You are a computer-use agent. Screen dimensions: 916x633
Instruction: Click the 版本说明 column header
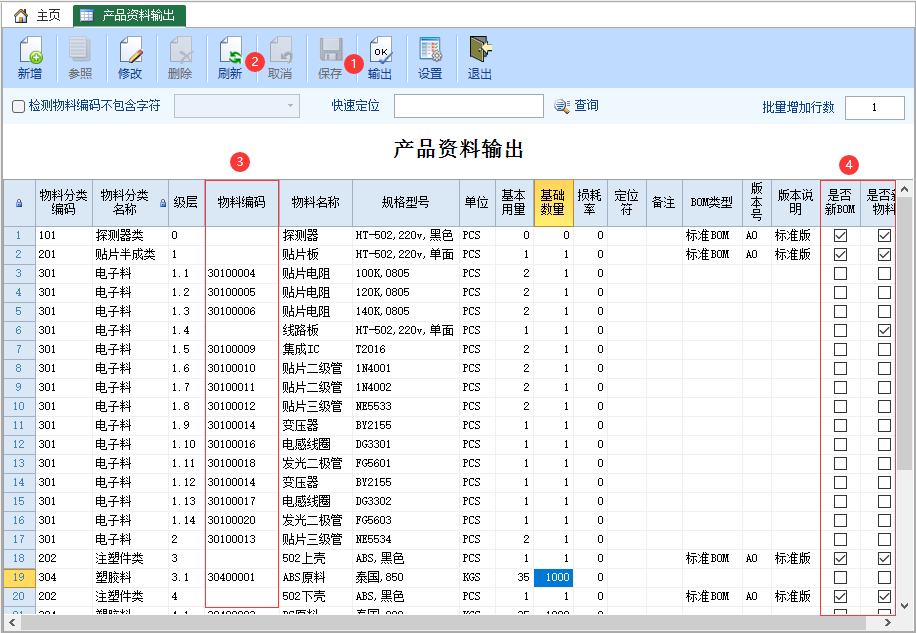point(796,203)
